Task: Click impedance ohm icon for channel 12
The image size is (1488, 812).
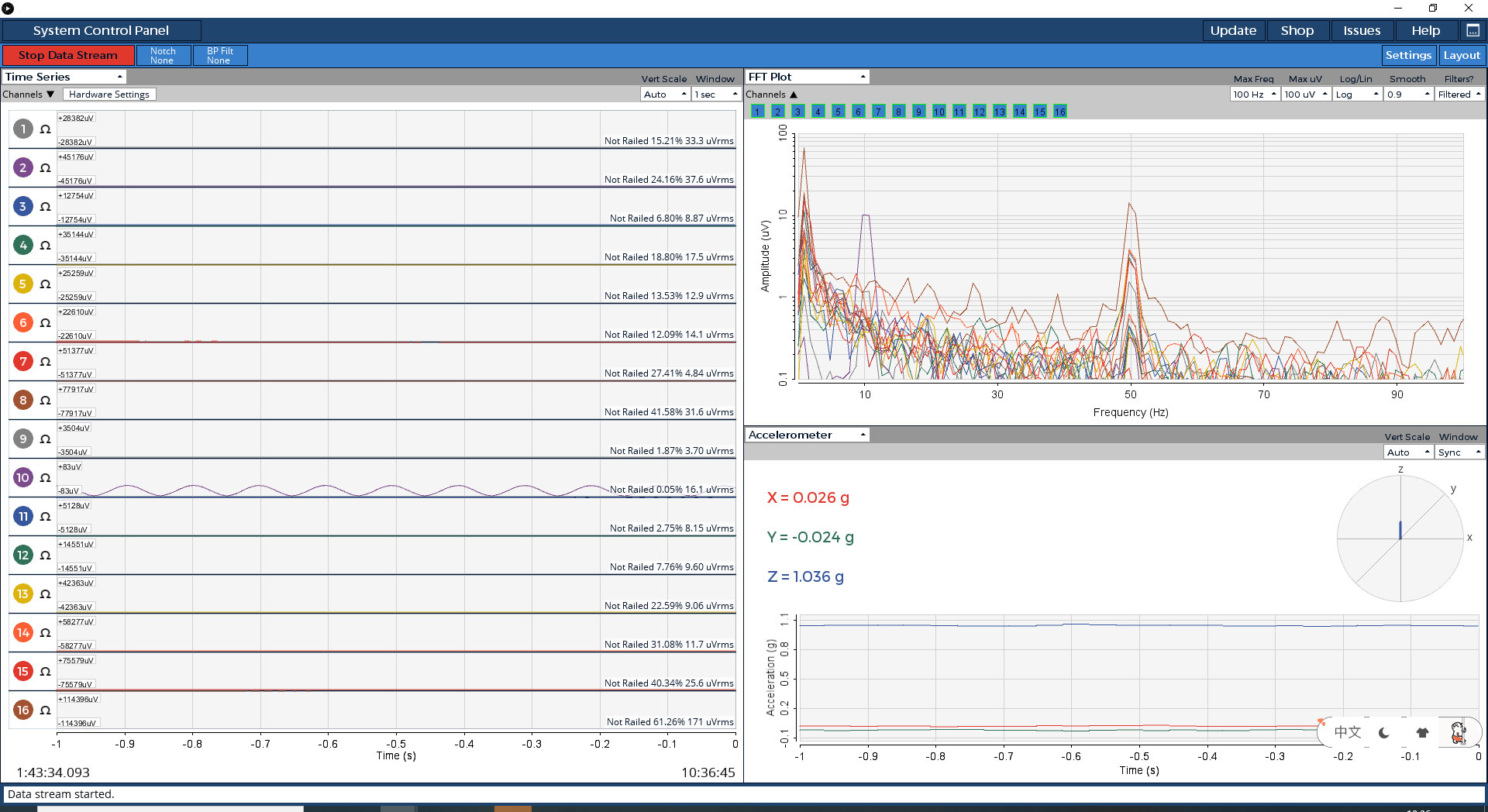Action: coord(45,556)
